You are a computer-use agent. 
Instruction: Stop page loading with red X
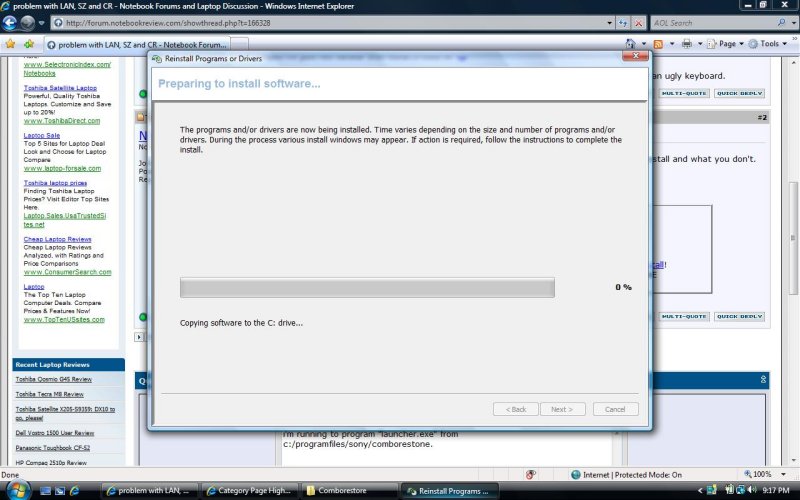pyautogui.click(x=638, y=23)
